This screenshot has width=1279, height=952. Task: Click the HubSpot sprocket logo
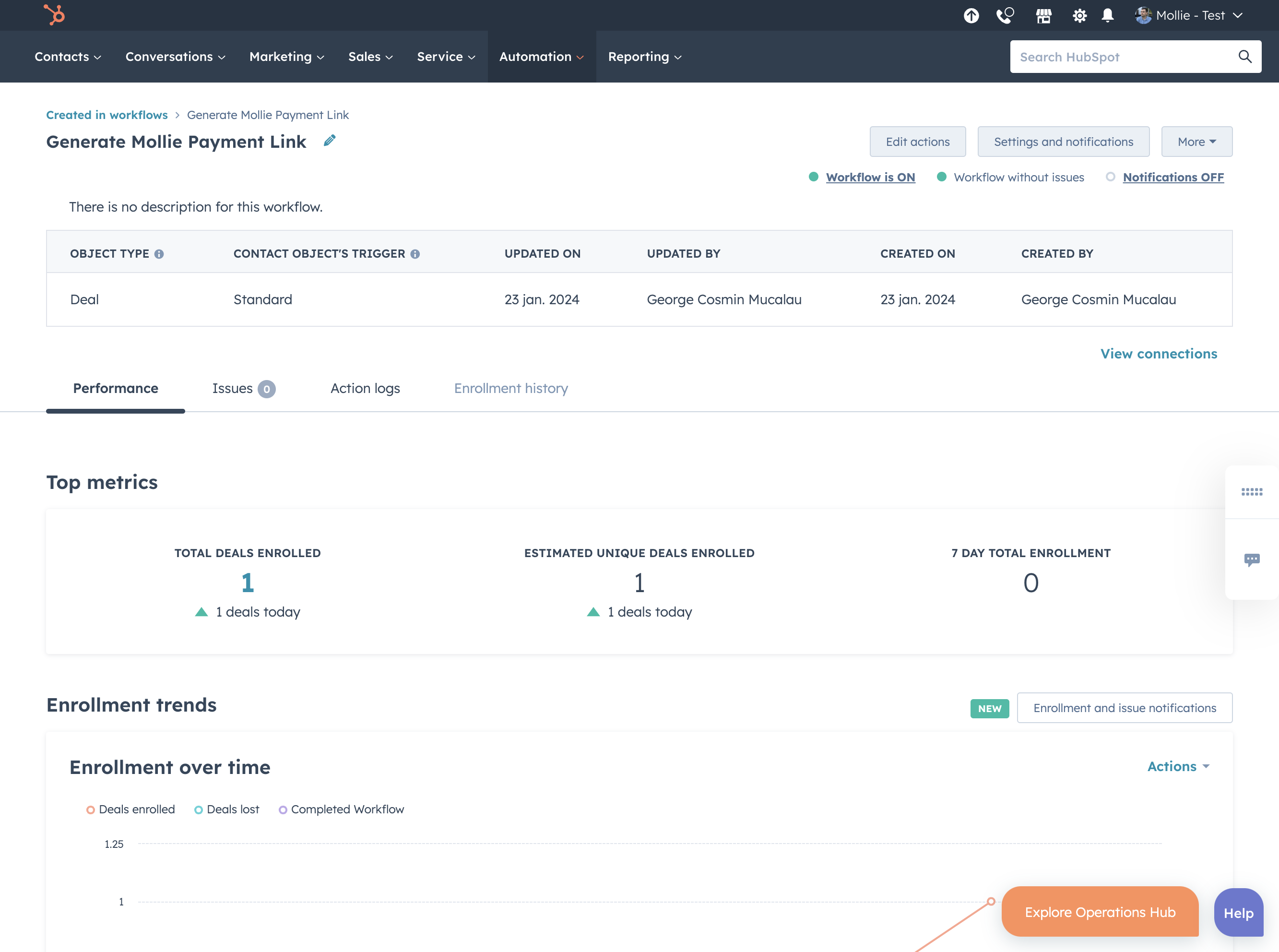point(55,14)
